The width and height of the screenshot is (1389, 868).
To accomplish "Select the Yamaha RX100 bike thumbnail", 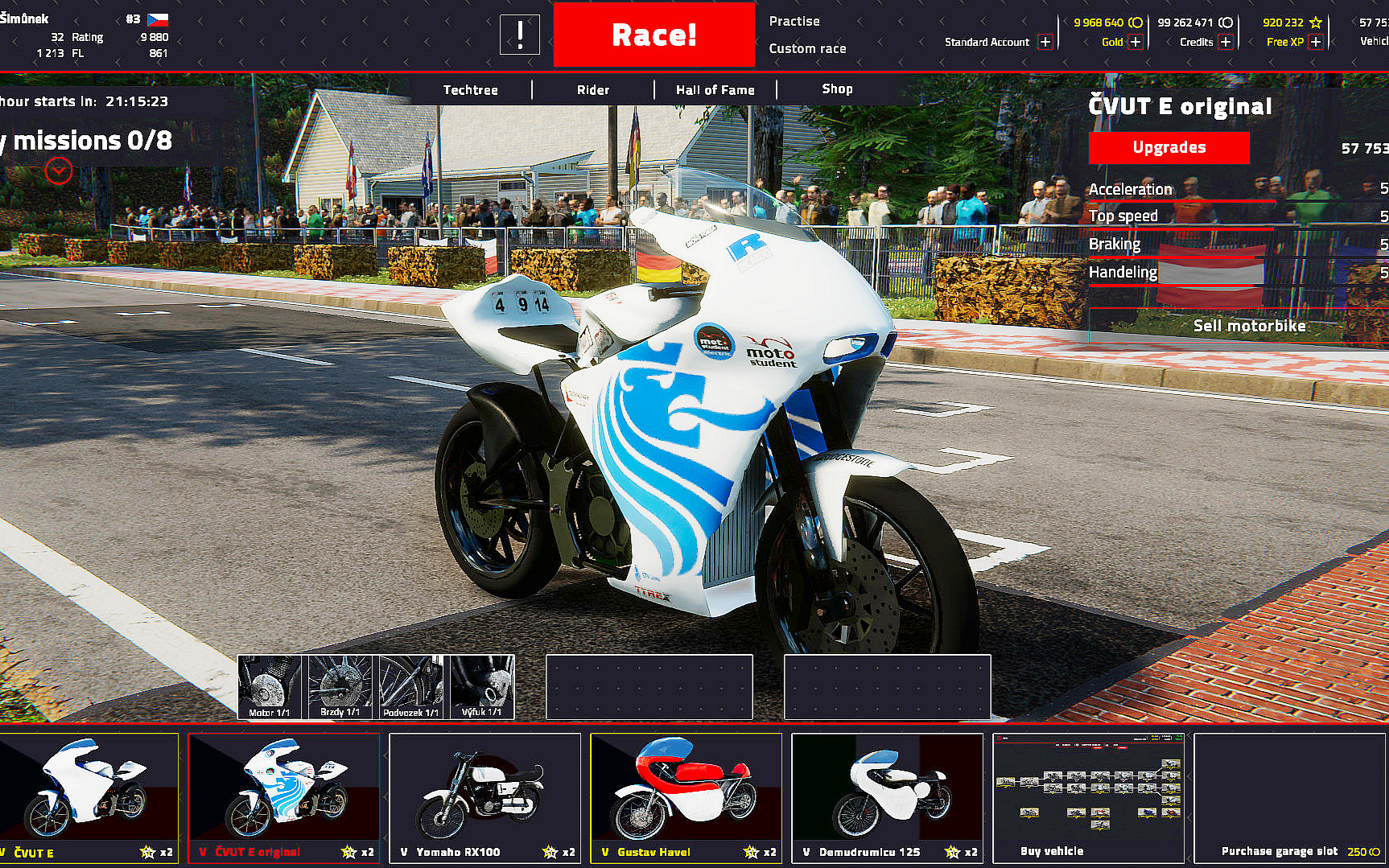I will point(484,798).
